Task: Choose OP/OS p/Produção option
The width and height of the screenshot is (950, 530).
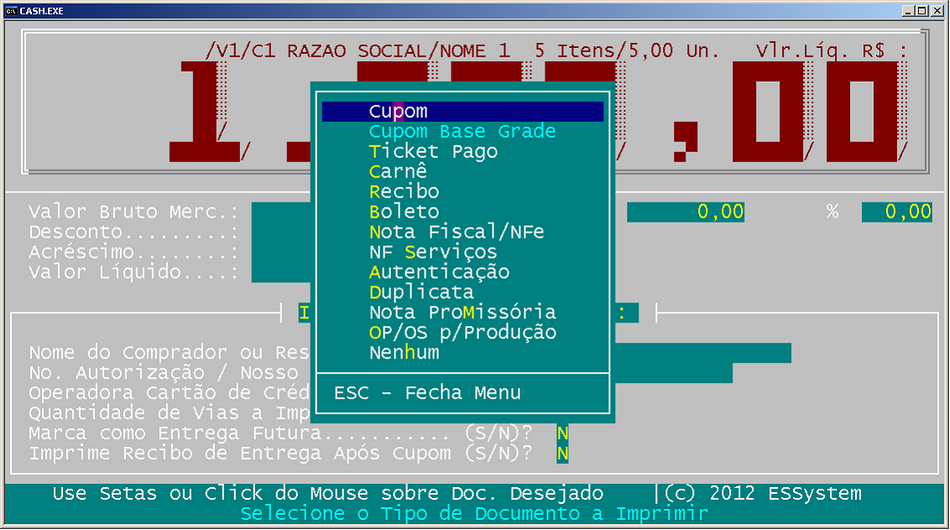Action: (x=462, y=332)
